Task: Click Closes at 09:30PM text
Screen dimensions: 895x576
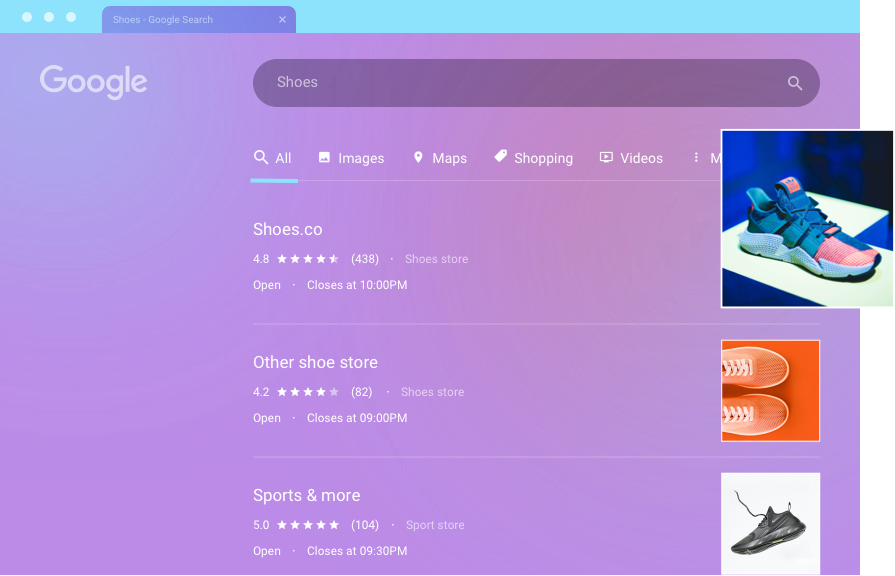Action: [357, 551]
